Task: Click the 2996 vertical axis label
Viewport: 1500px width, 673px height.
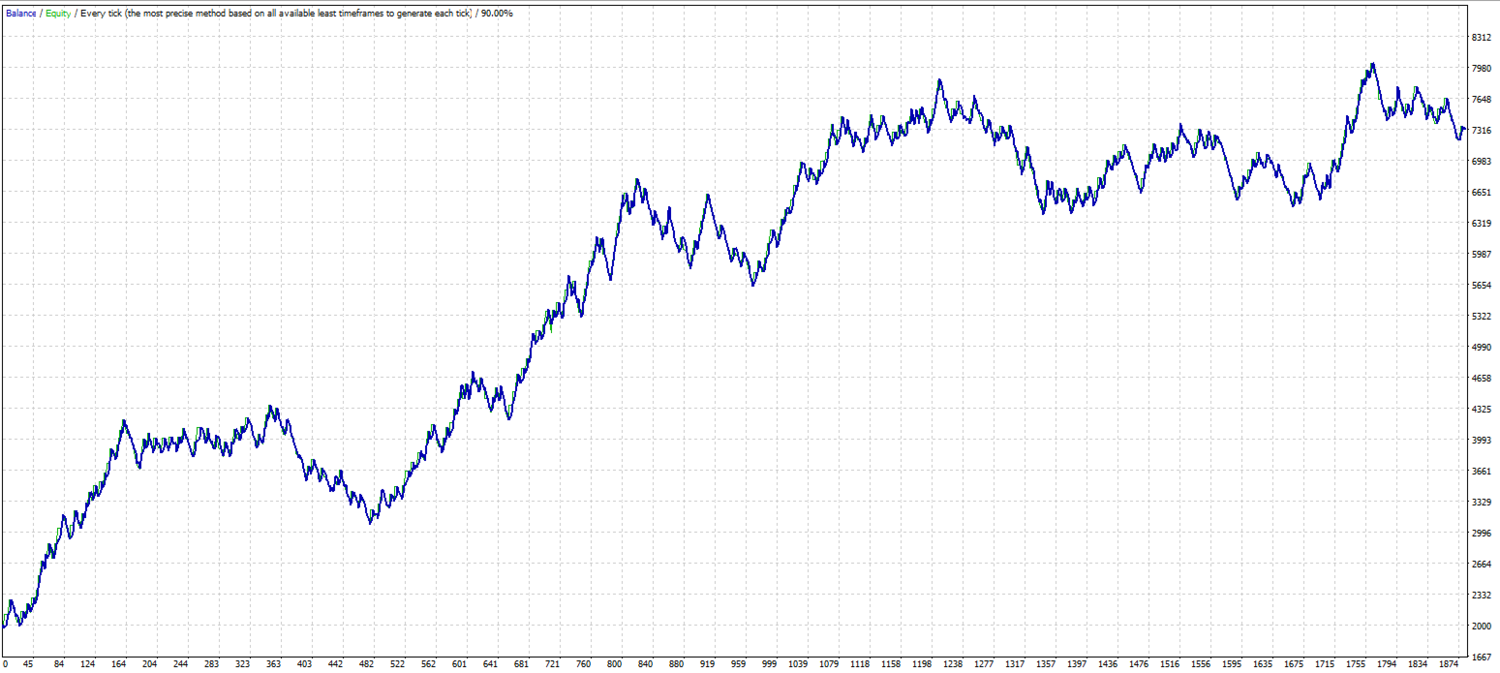Action: point(1483,534)
